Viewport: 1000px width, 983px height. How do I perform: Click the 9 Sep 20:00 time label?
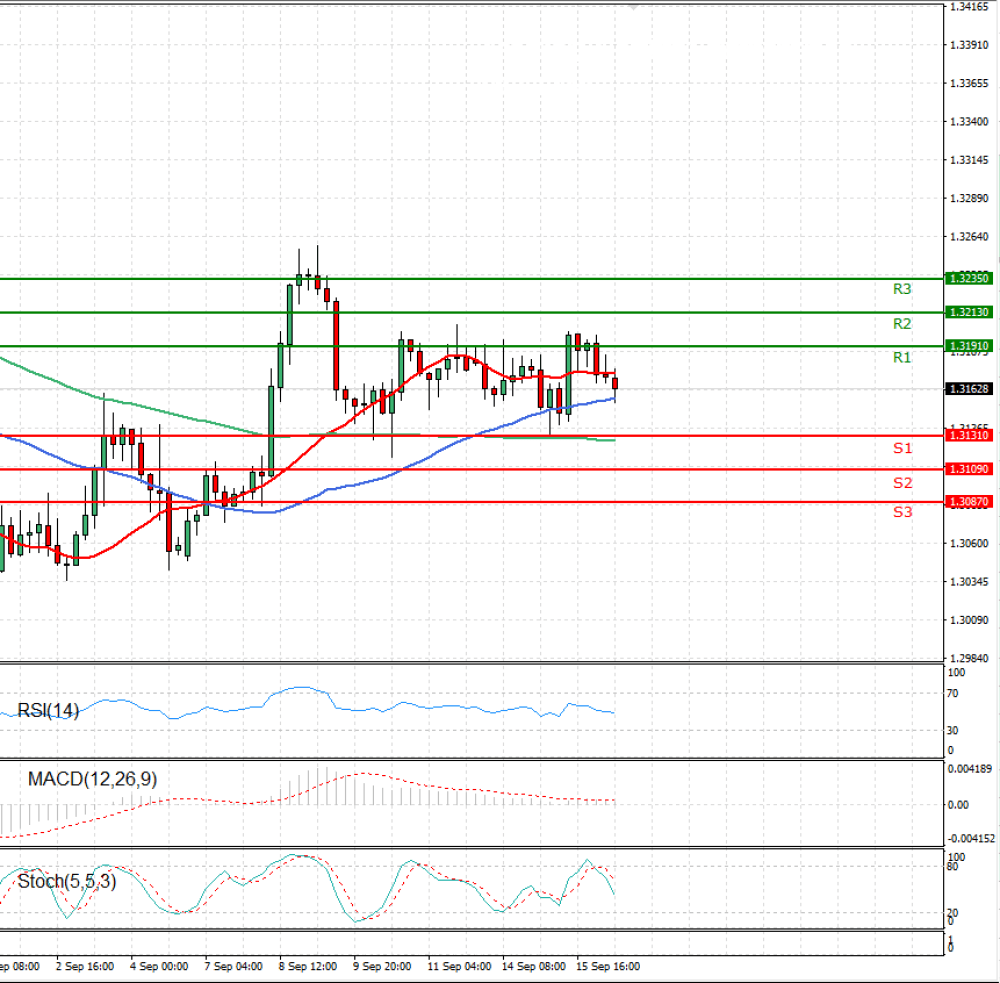click(382, 966)
